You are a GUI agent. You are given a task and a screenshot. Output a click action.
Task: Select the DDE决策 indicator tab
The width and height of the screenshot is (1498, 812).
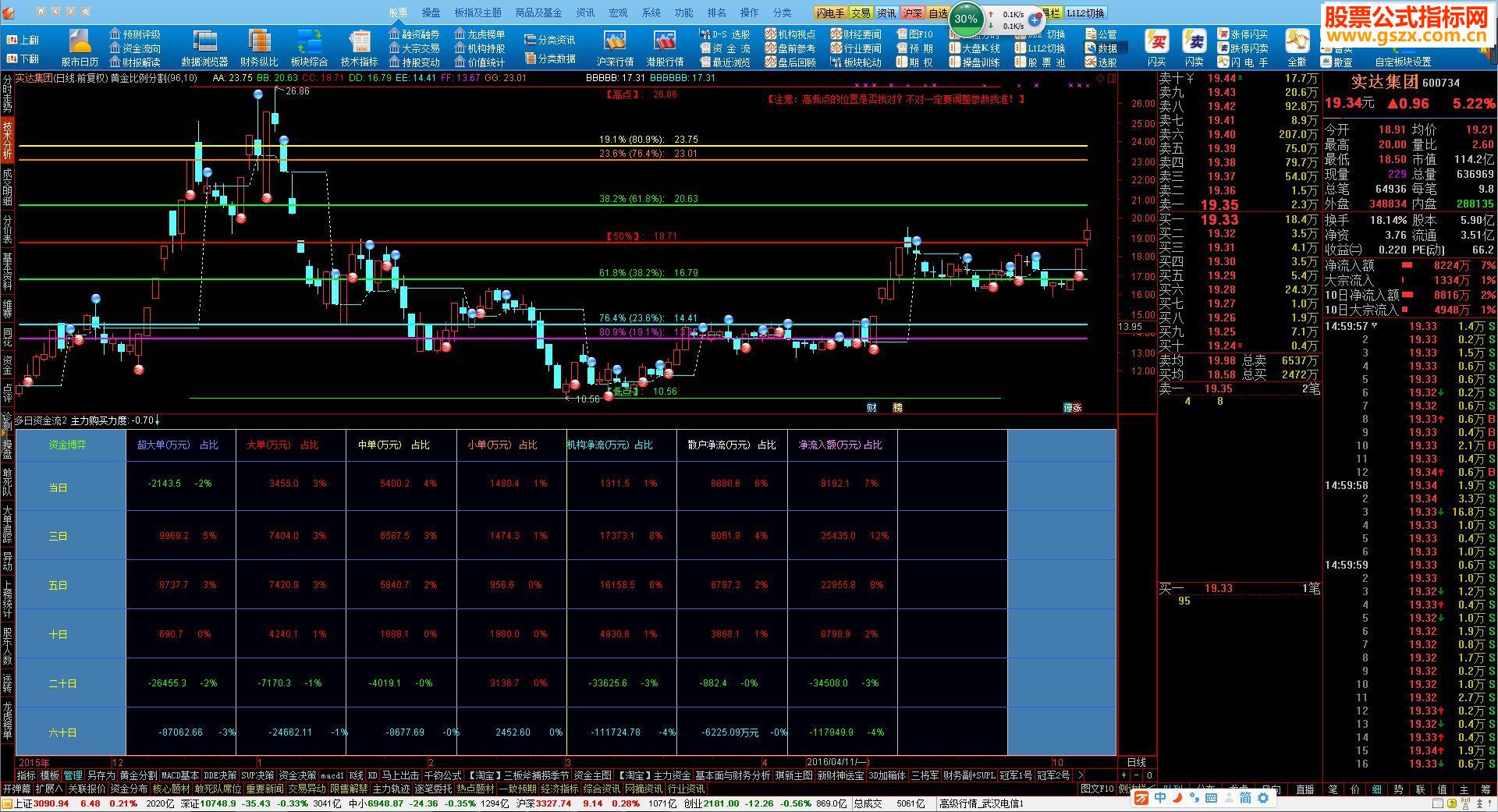tap(220, 775)
